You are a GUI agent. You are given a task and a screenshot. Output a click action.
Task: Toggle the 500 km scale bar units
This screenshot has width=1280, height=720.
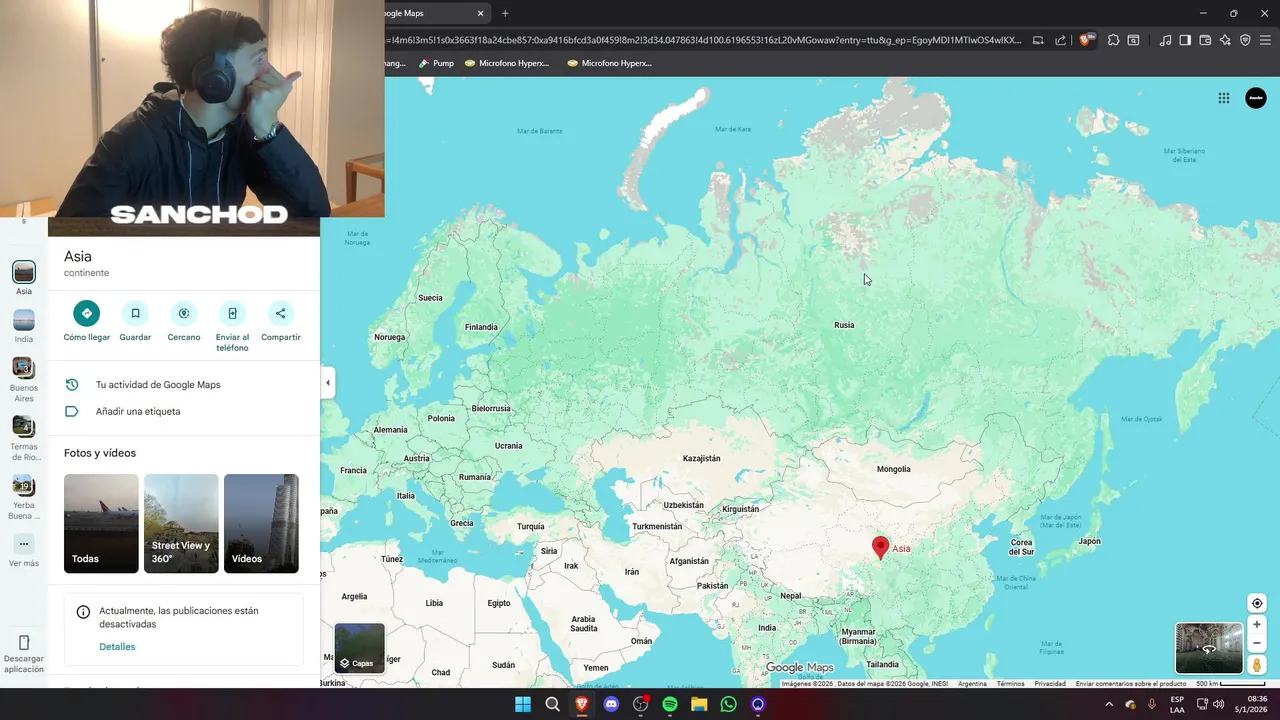coord(1232,684)
